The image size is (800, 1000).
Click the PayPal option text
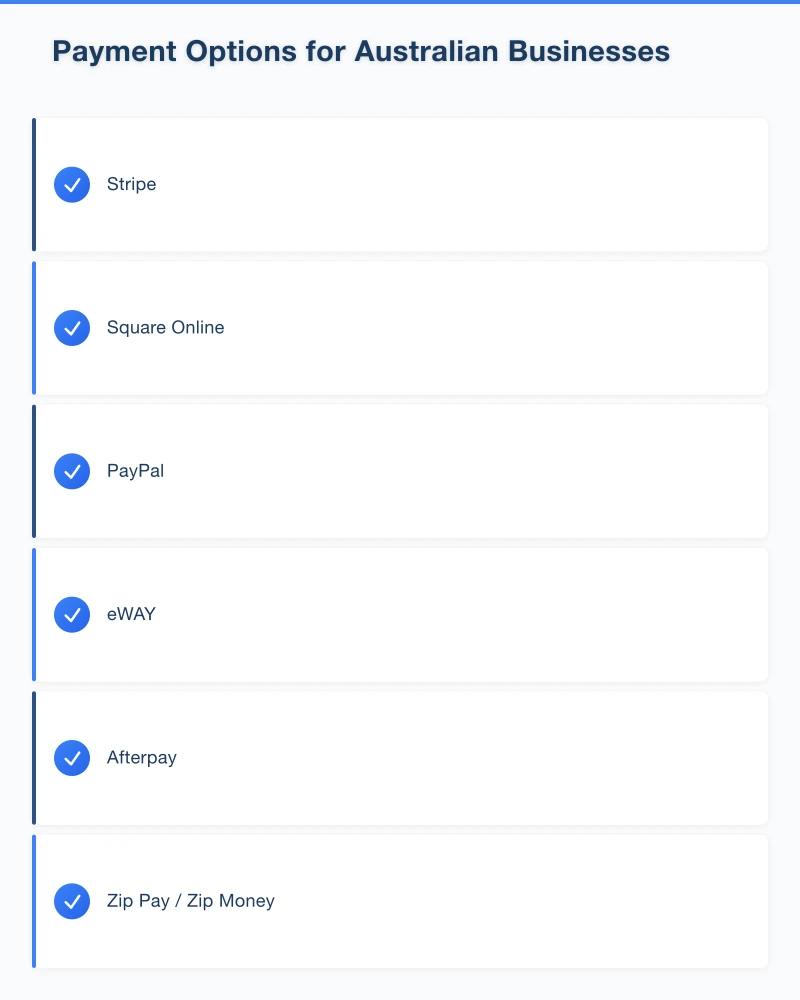tap(136, 471)
